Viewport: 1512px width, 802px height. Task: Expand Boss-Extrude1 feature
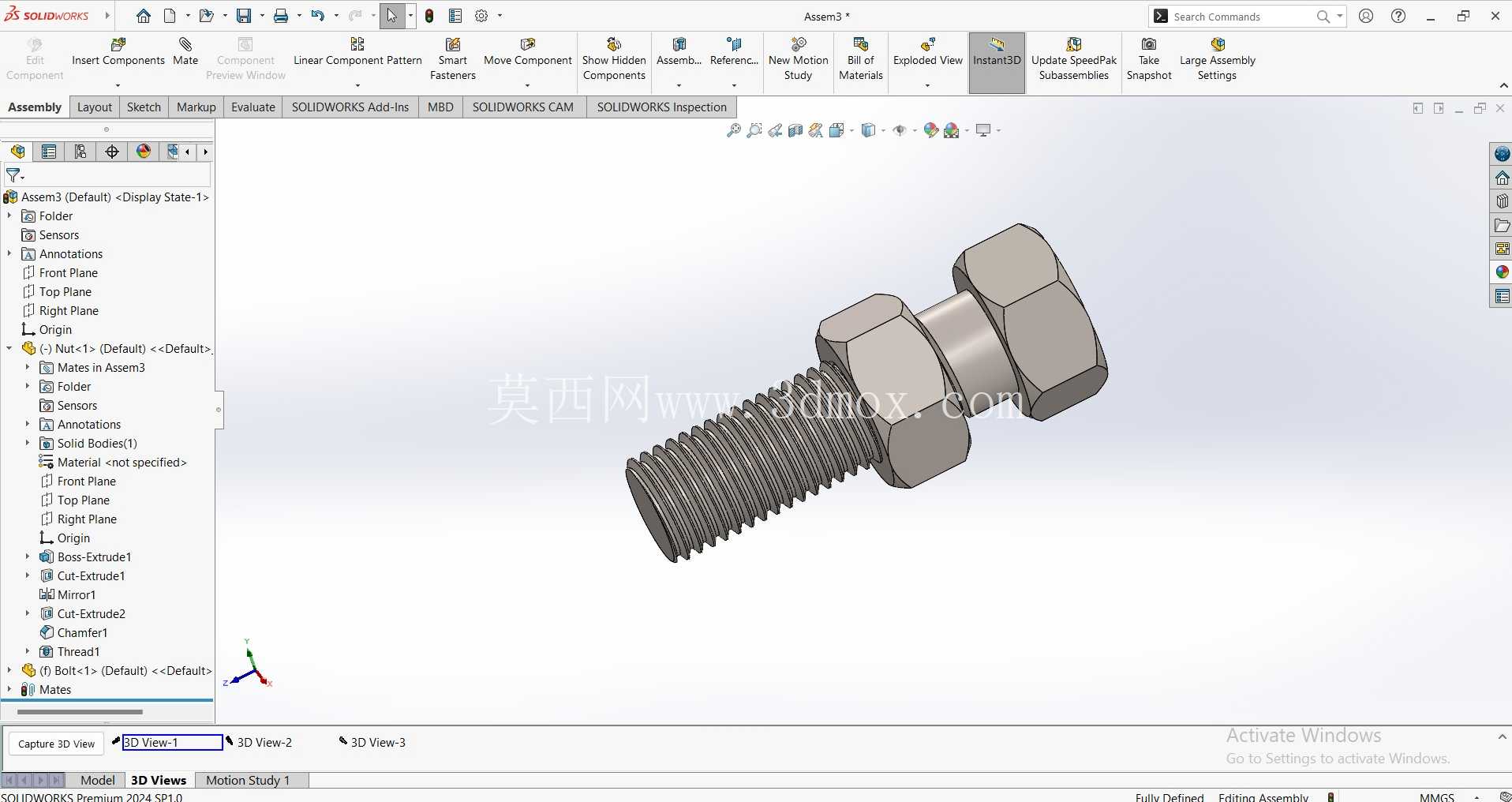coord(28,557)
